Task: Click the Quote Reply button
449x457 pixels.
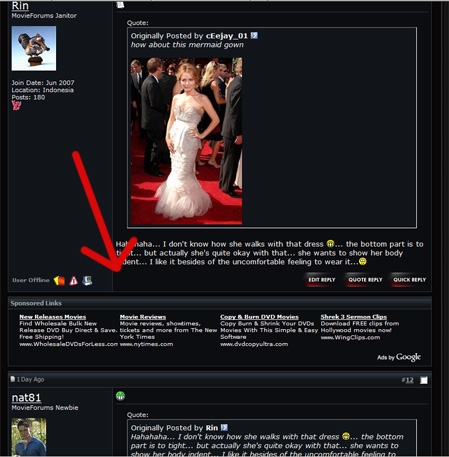Action: coord(365,280)
